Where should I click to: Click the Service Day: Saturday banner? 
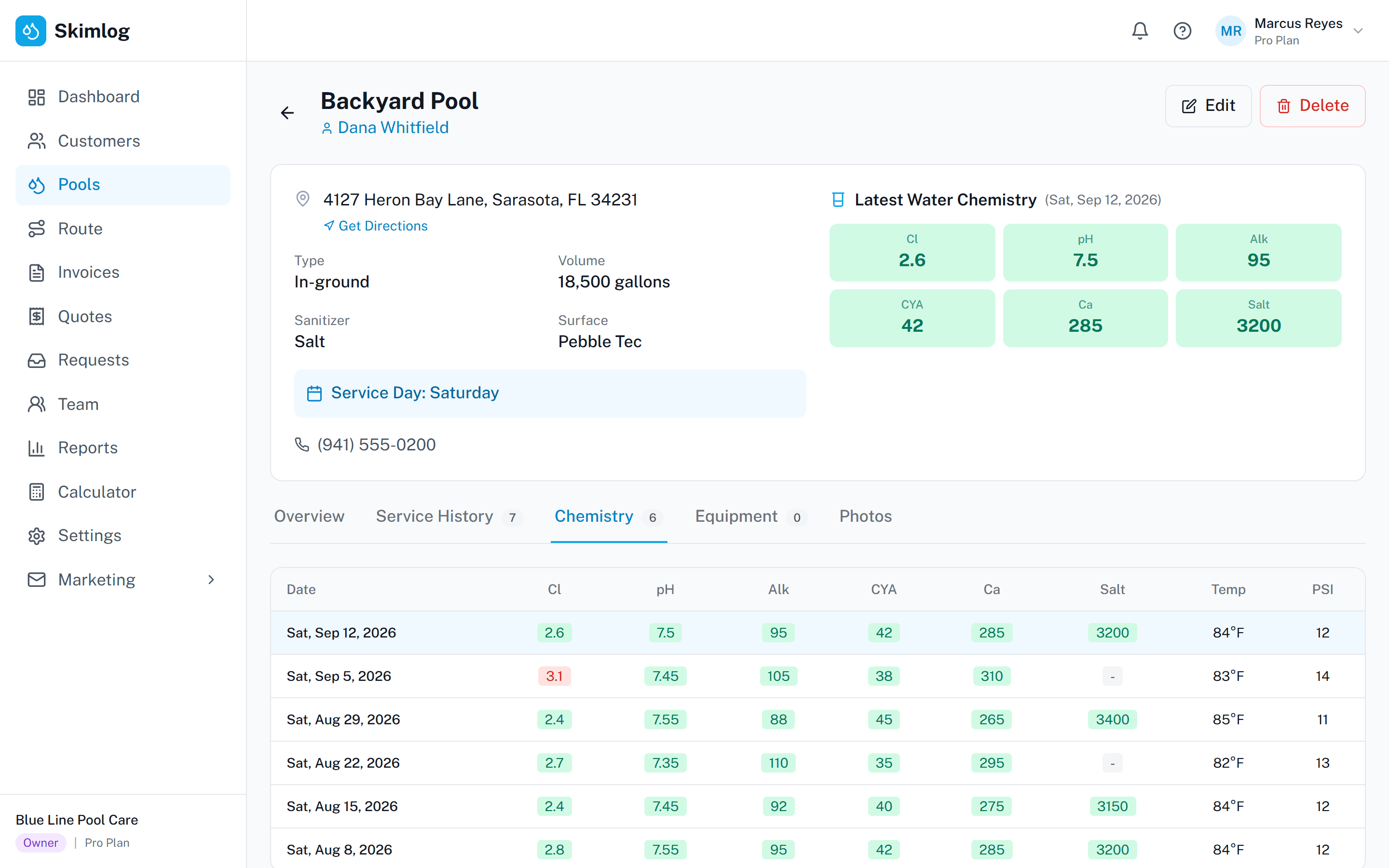(x=550, y=393)
